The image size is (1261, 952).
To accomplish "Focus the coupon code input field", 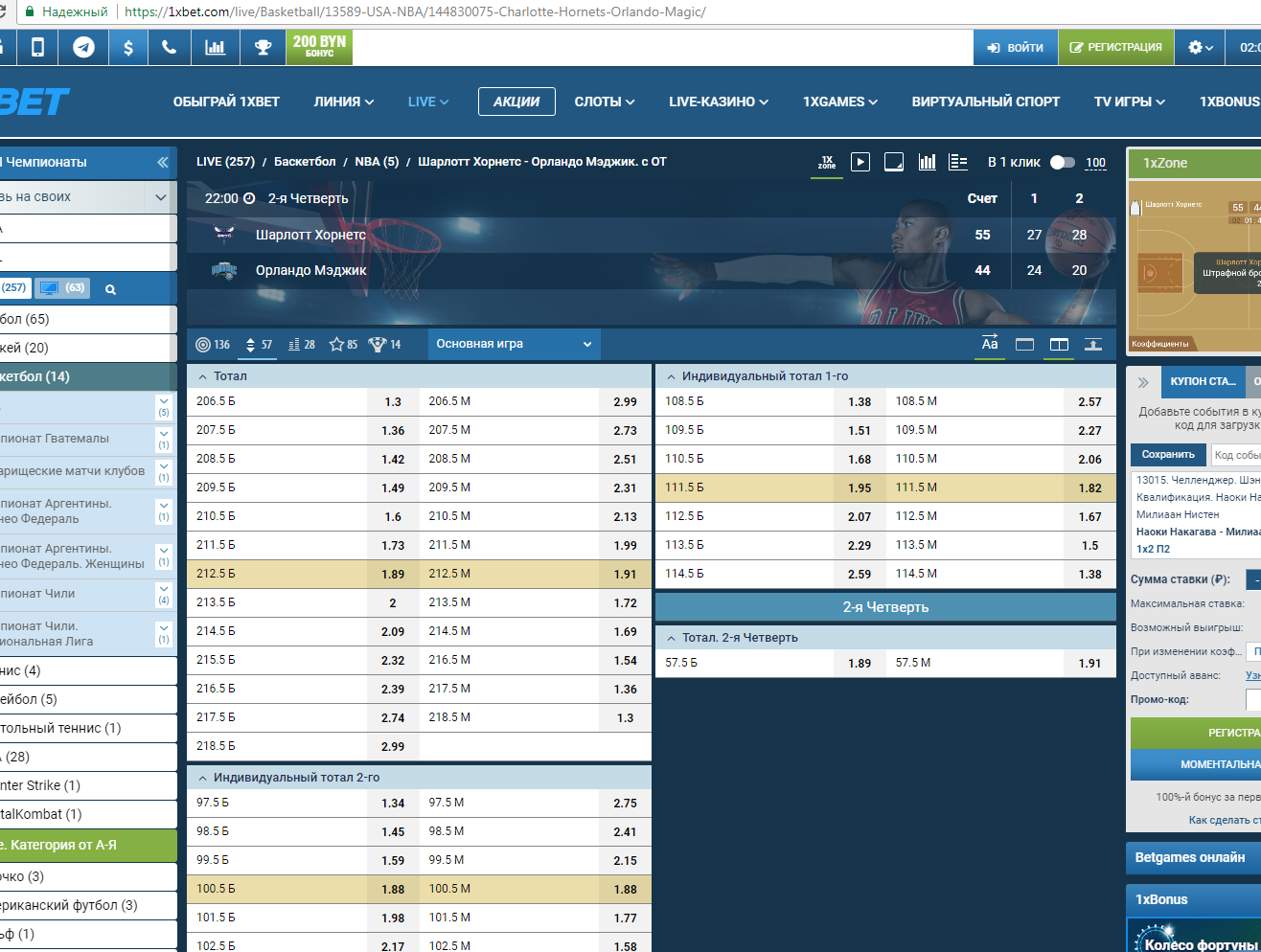I will point(1236,455).
